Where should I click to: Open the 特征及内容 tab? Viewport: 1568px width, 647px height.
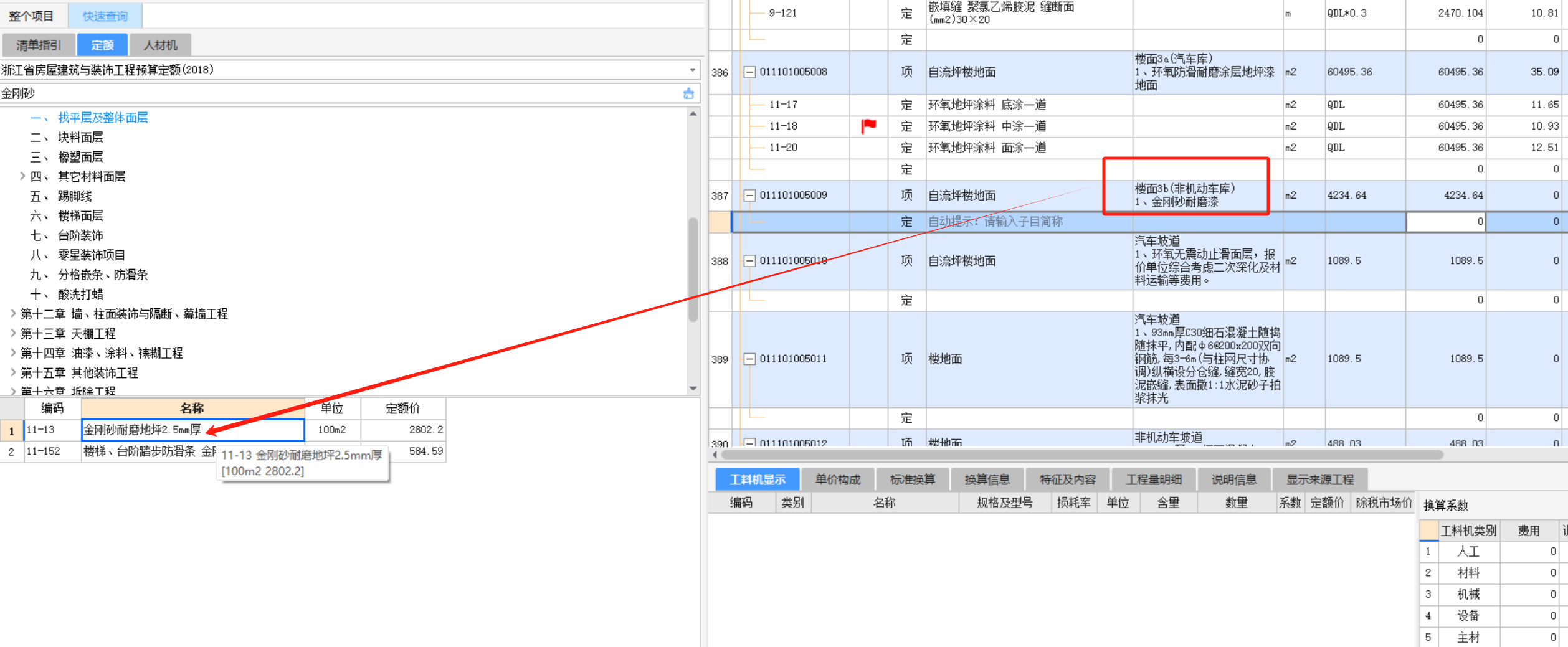click(x=1068, y=479)
